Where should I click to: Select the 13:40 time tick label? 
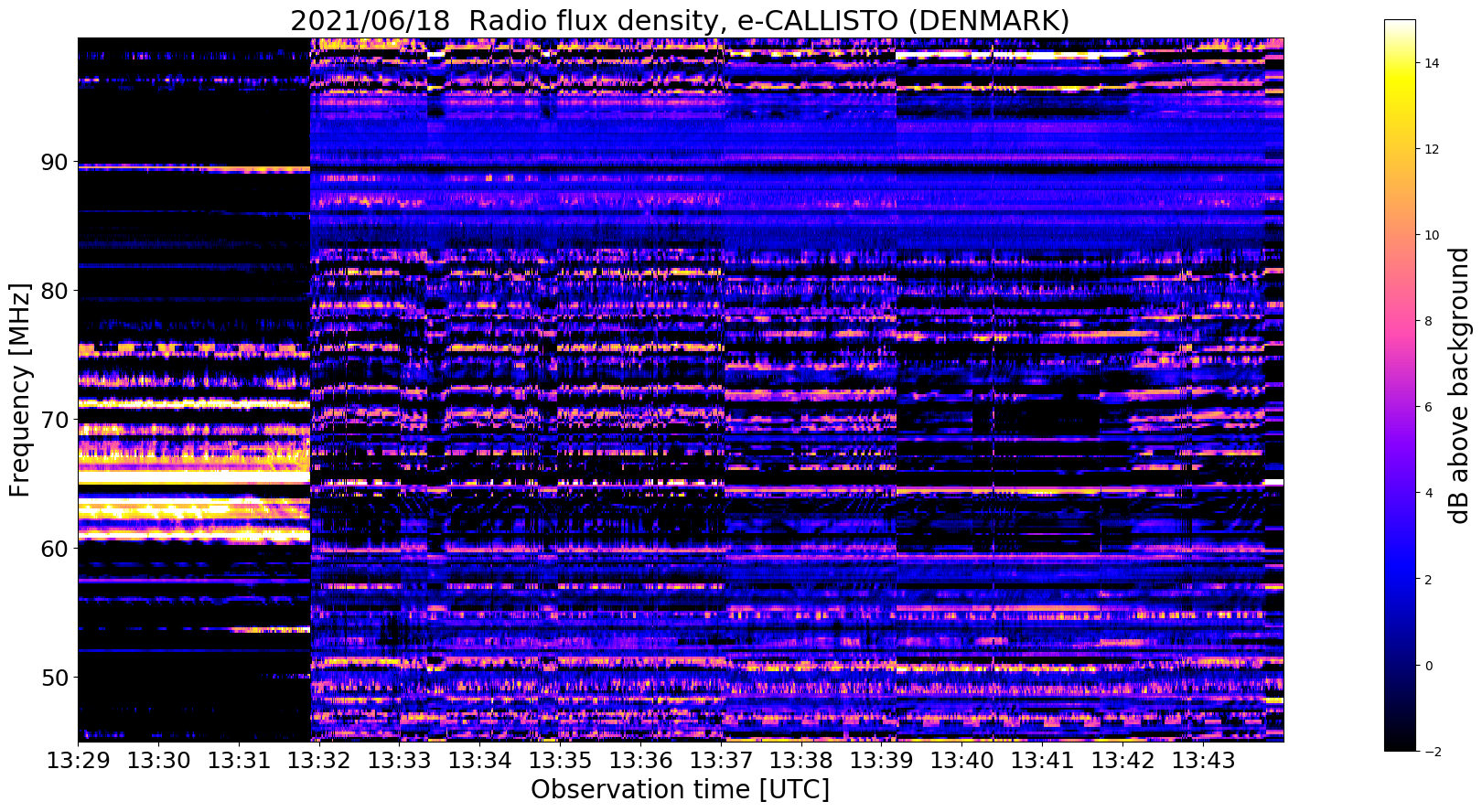click(x=962, y=761)
